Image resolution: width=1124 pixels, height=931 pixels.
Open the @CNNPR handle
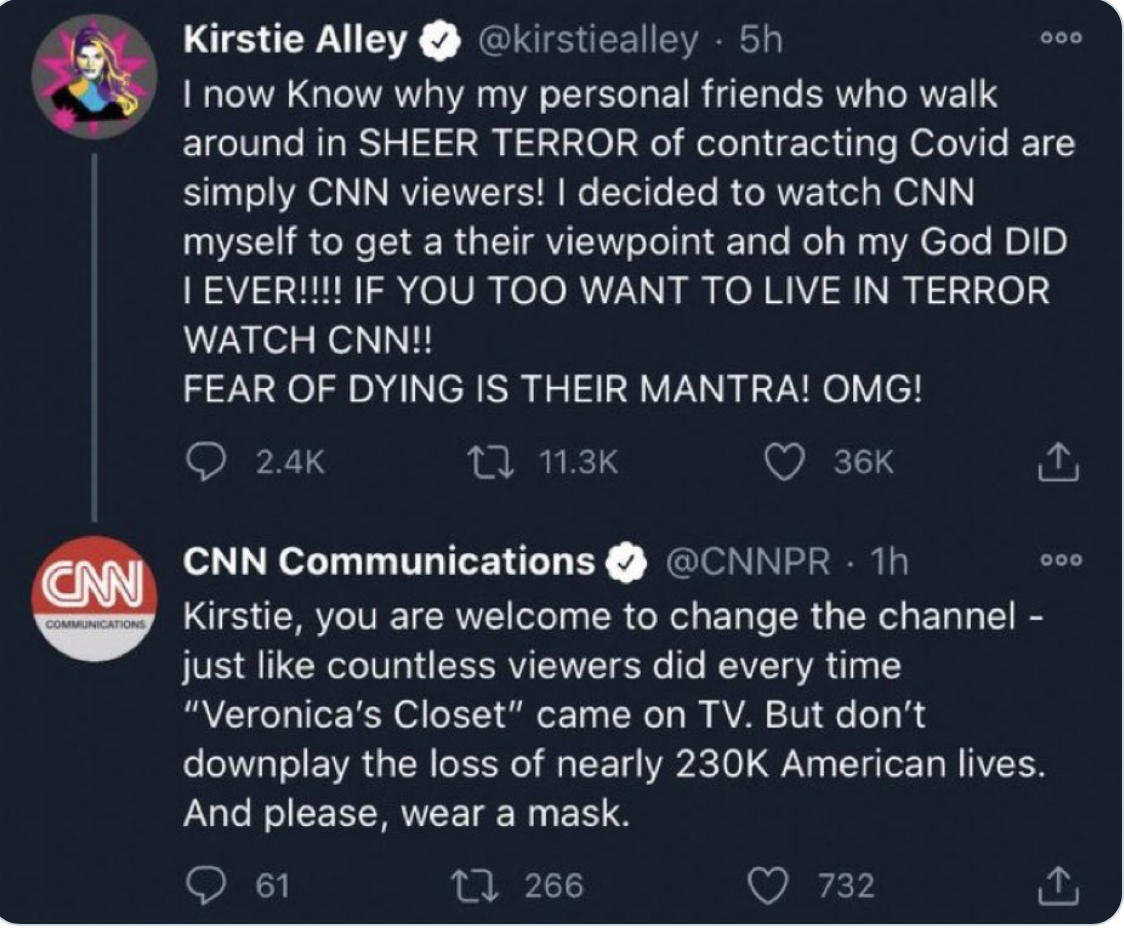748,561
